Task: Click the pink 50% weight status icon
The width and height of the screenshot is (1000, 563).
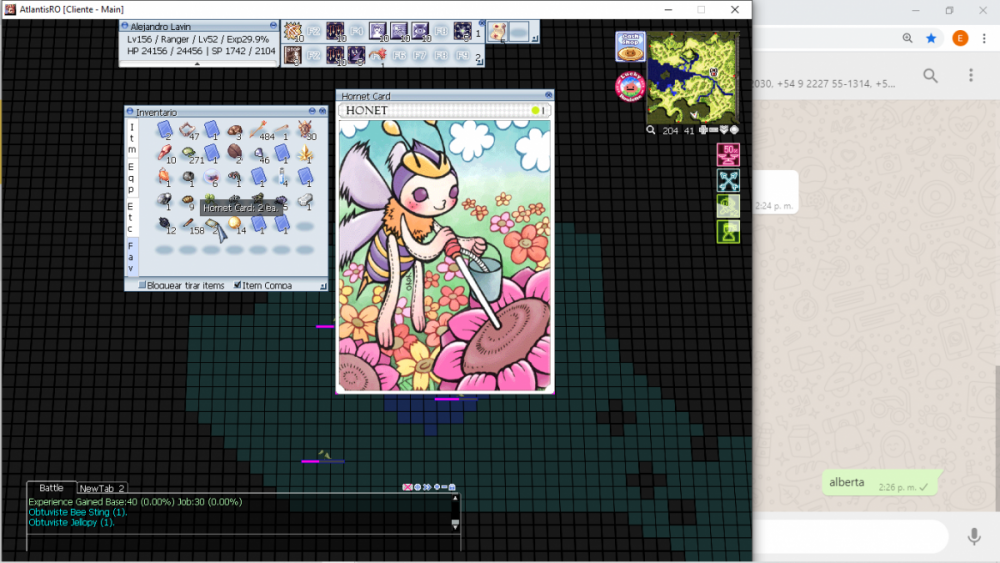Action: 728,155
